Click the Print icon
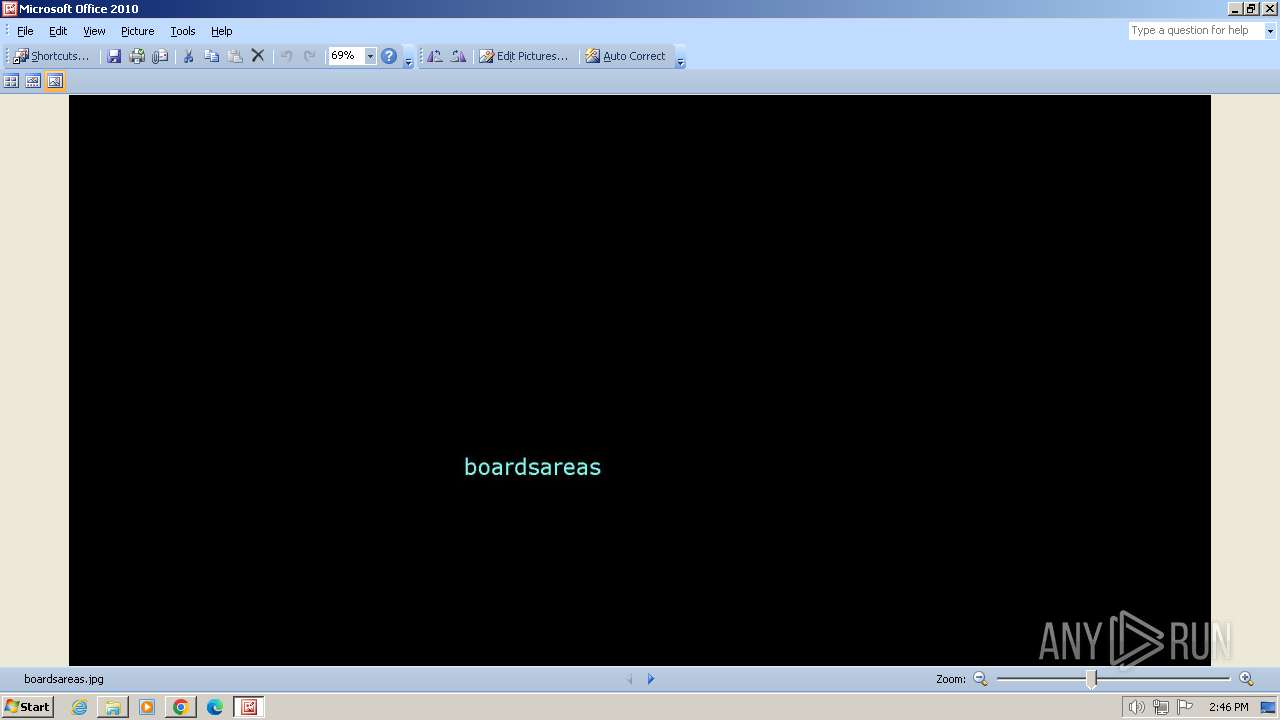Screen dimensions: 1280x720 point(137,56)
